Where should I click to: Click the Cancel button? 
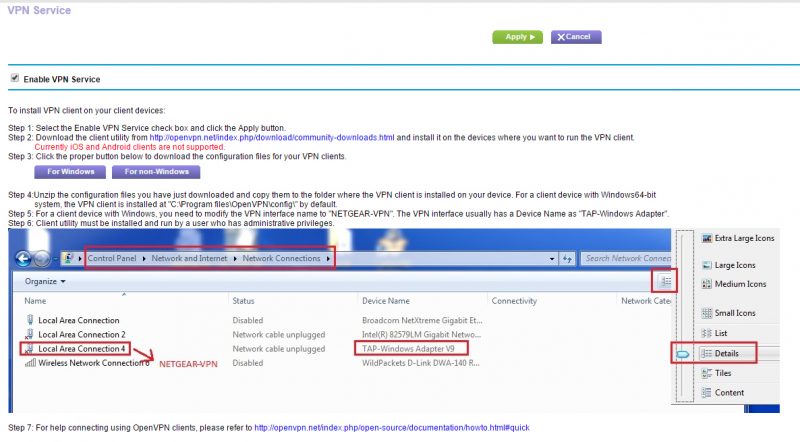[574, 37]
